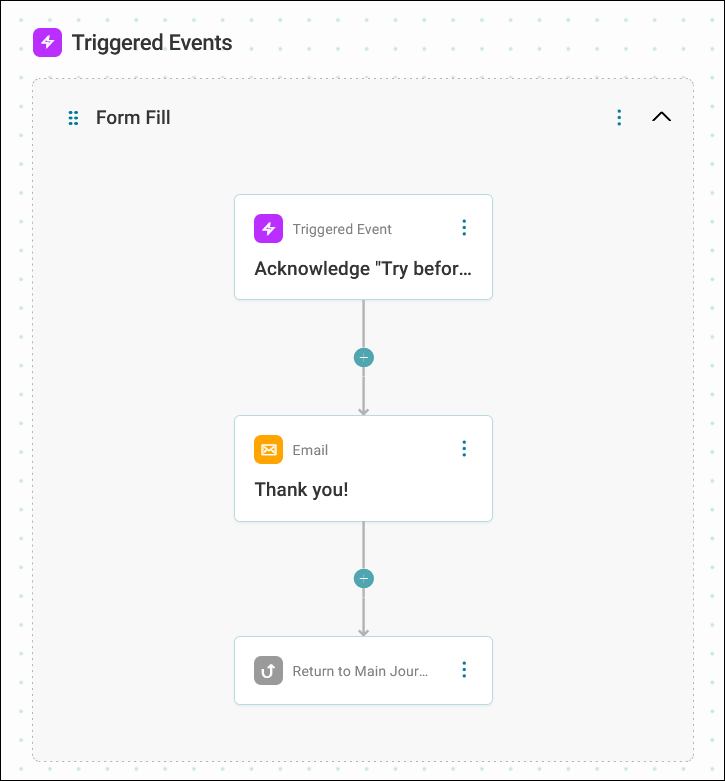Screen dimensions: 725x781
Task: Select the Form Fill section heading
Action: (133, 118)
